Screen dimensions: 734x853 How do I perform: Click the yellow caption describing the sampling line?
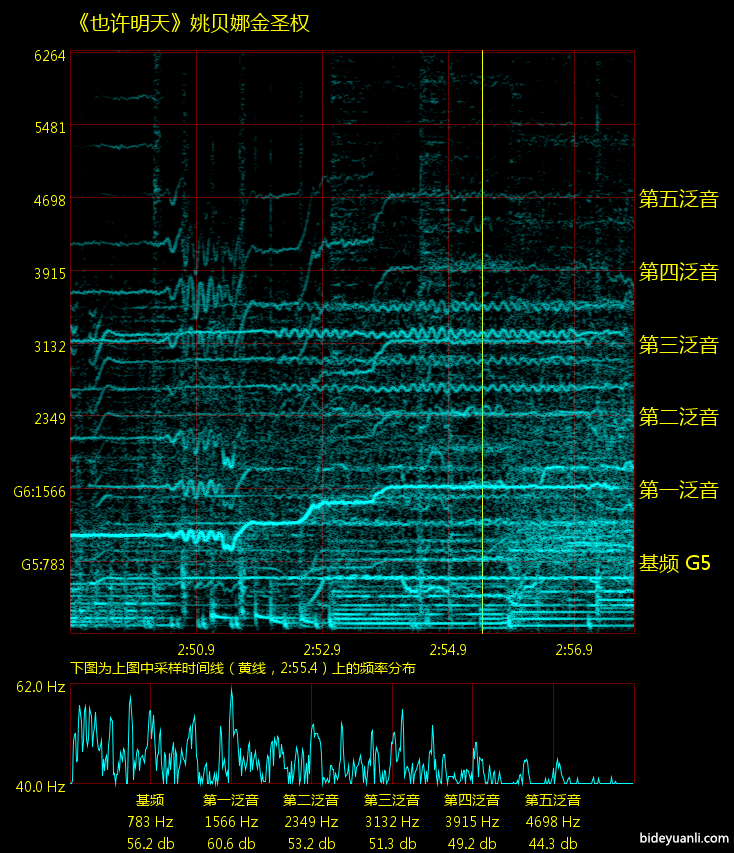pos(243,667)
